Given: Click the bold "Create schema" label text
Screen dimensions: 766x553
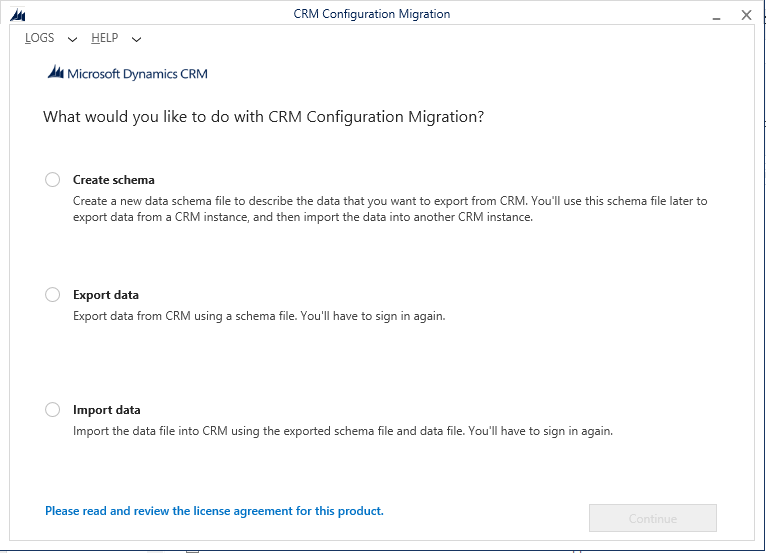Looking at the screenshot, I should (114, 180).
